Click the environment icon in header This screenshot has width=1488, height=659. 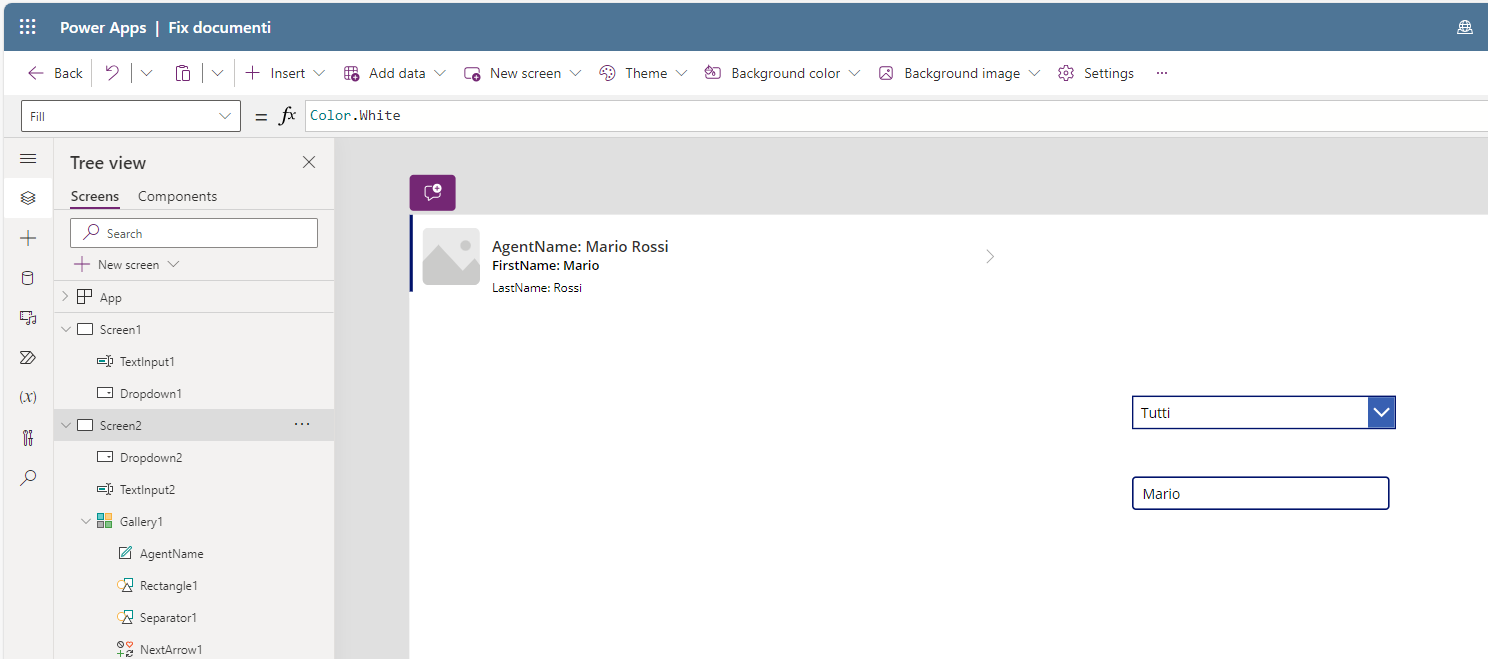[x=1465, y=27]
